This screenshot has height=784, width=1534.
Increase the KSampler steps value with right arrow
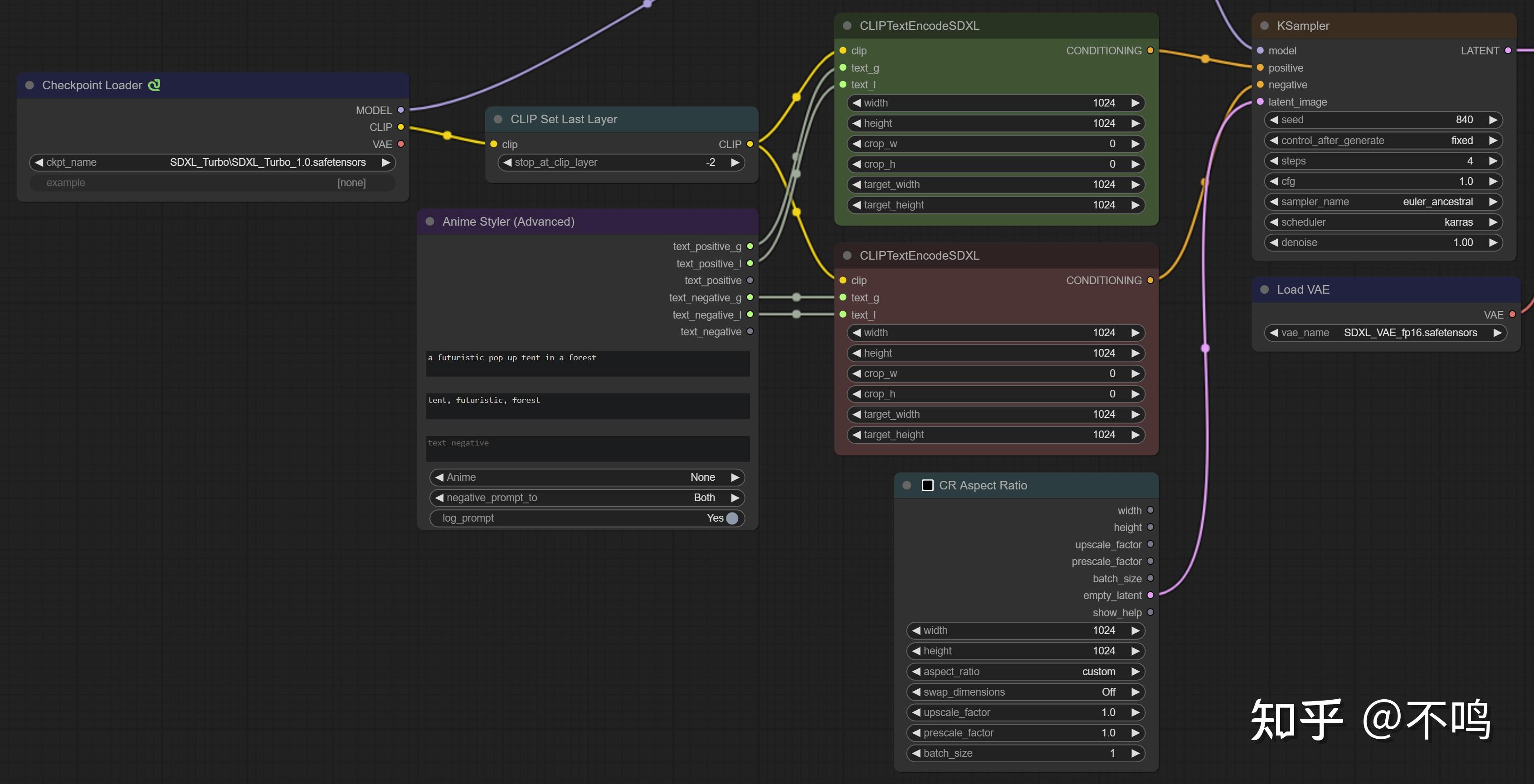coord(1492,161)
